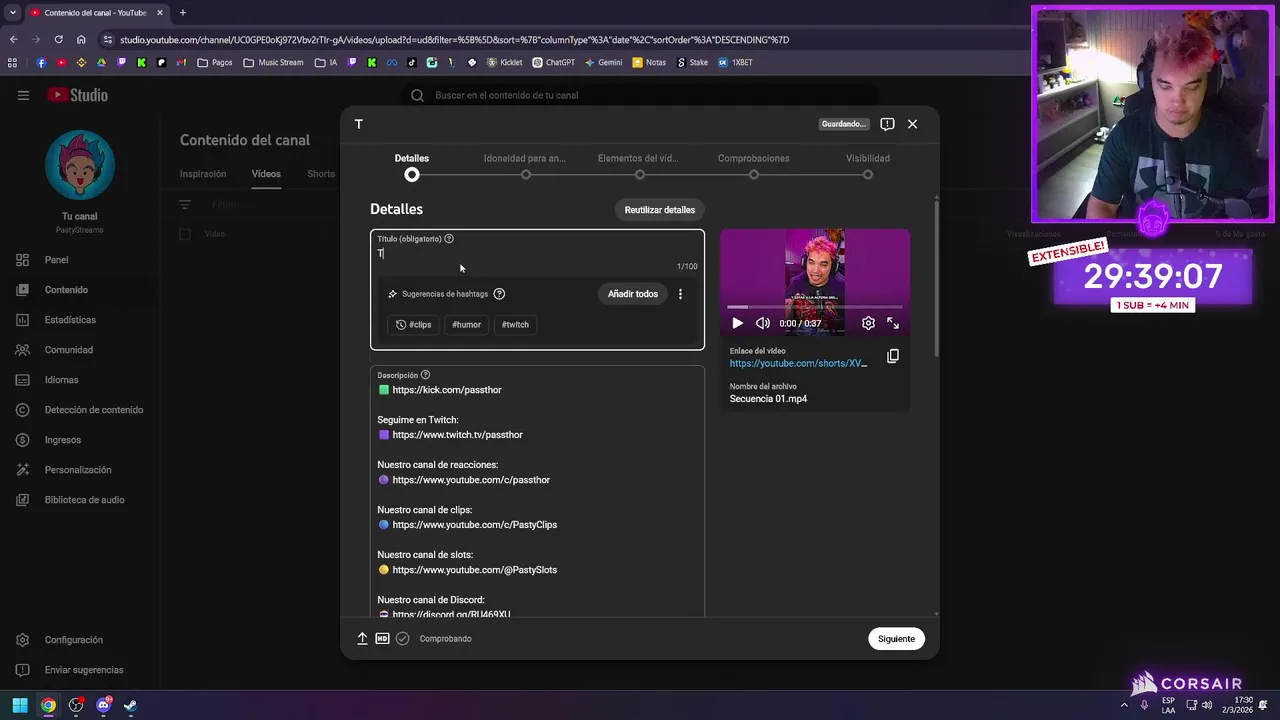Open the YouTube Studio hamburger menu
The width and height of the screenshot is (1280, 720).
click(x=23, y=95)
